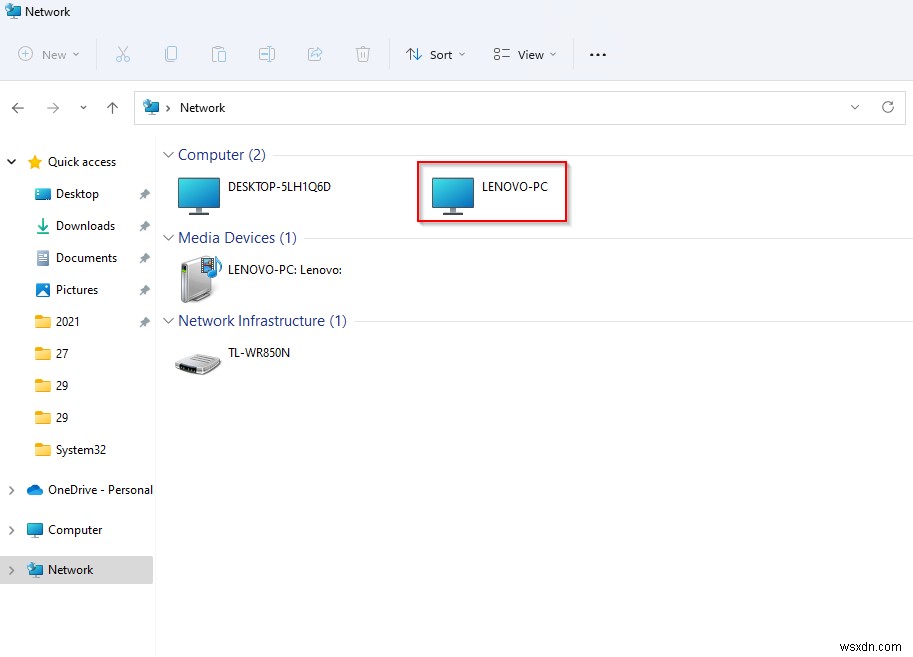The image size is (913, 657).
Task: Collapse the Computer group
Action: tap(167, 155)
